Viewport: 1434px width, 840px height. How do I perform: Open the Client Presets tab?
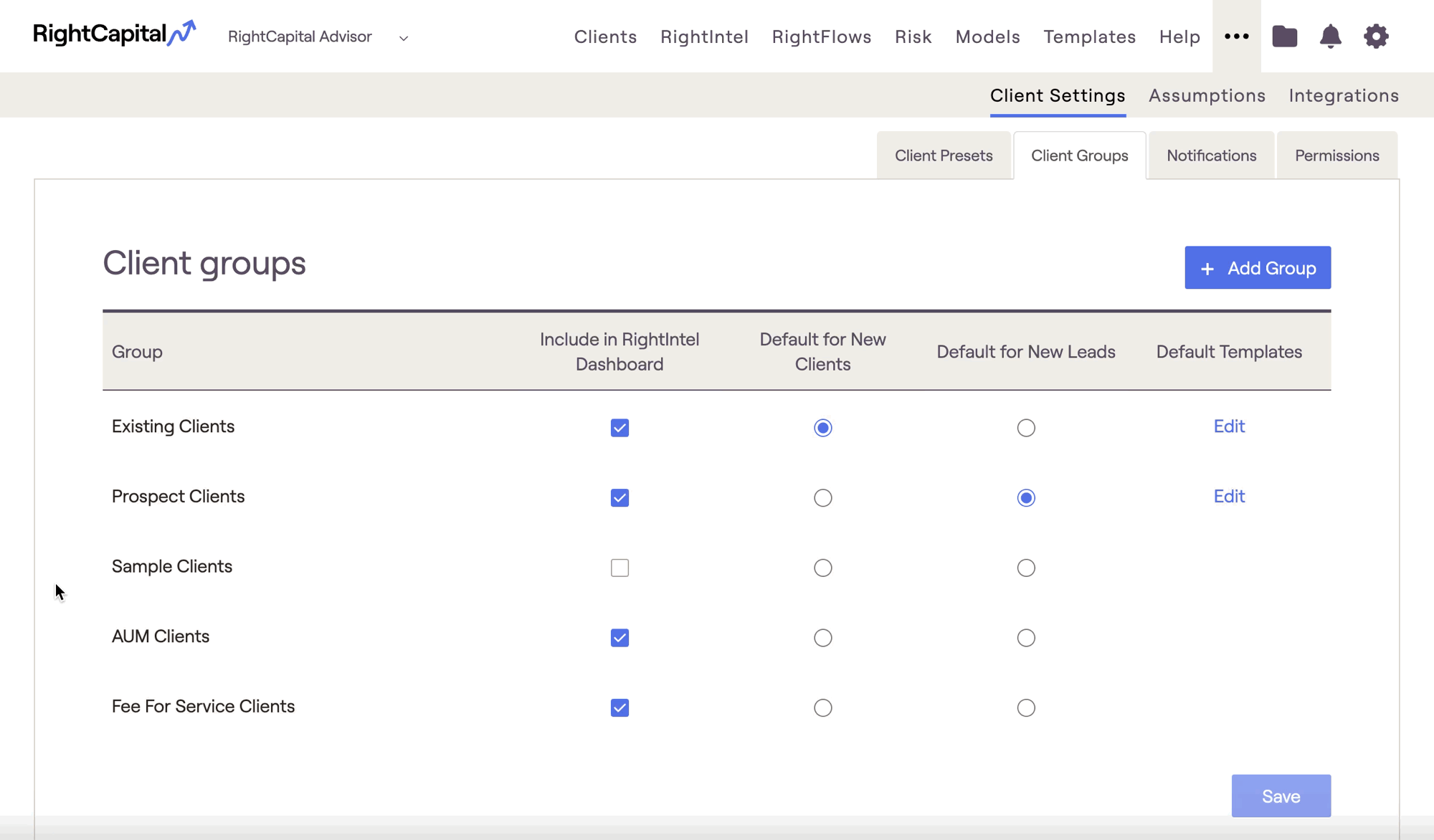coord(944,156)
